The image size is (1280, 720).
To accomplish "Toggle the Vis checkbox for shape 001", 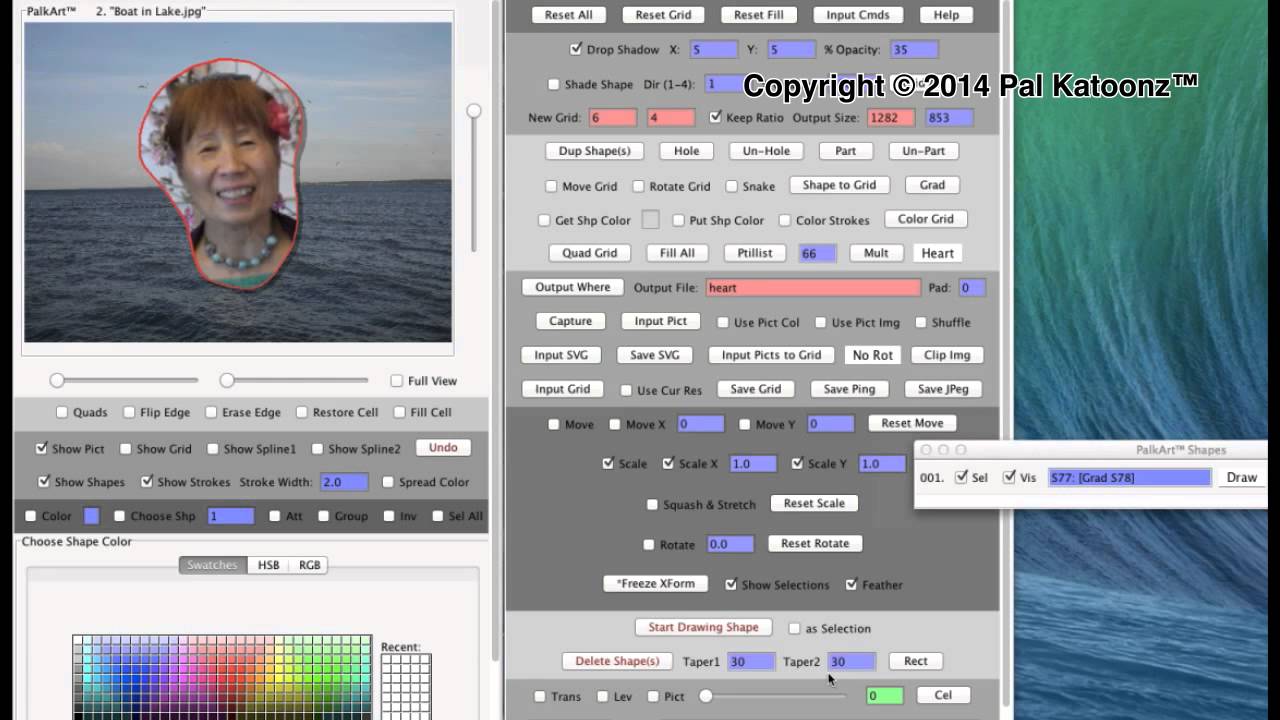I will (1009, 477).
